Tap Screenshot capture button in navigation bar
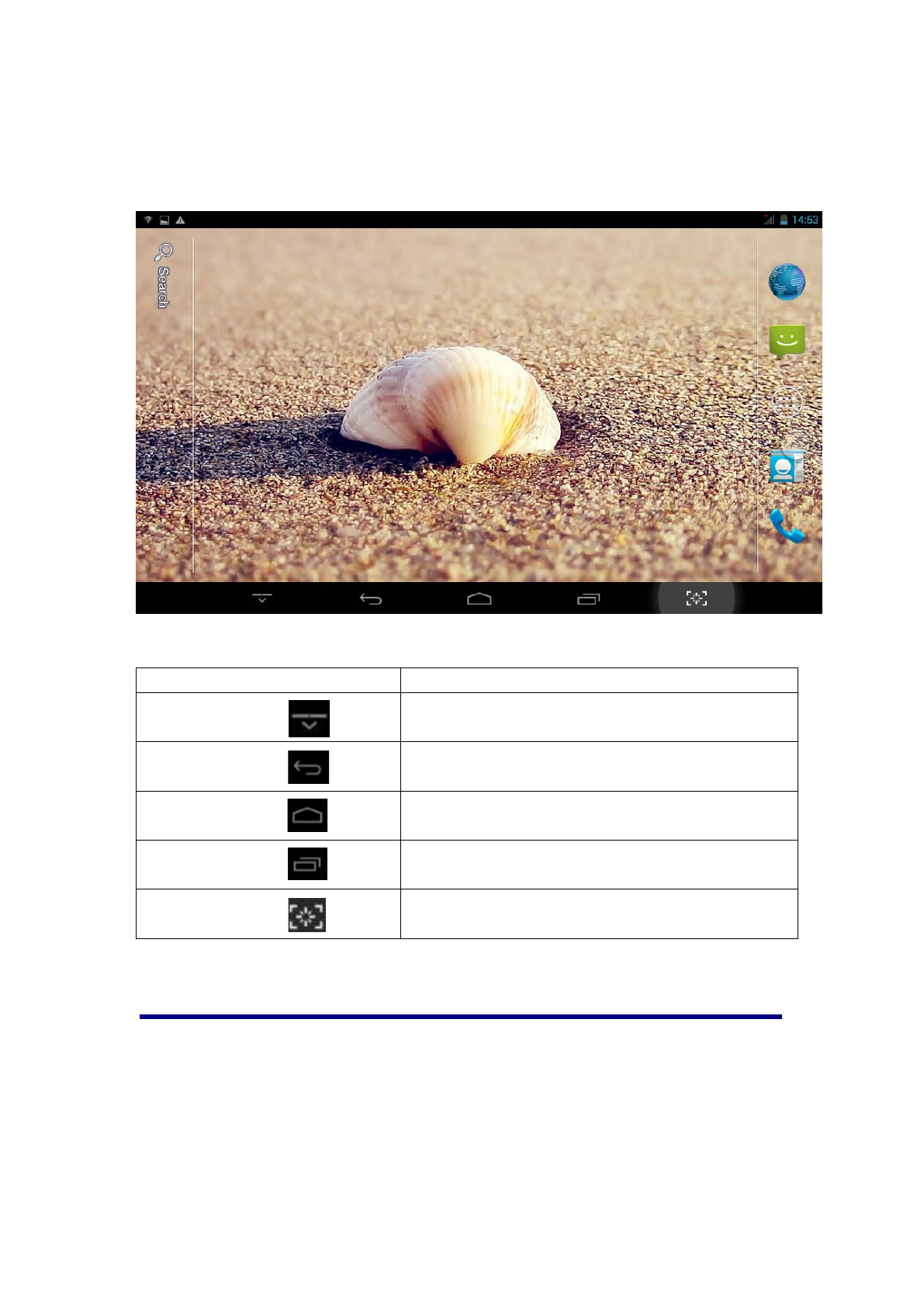The width and height of the screenshot is (924, 1307). click(696, 598)
